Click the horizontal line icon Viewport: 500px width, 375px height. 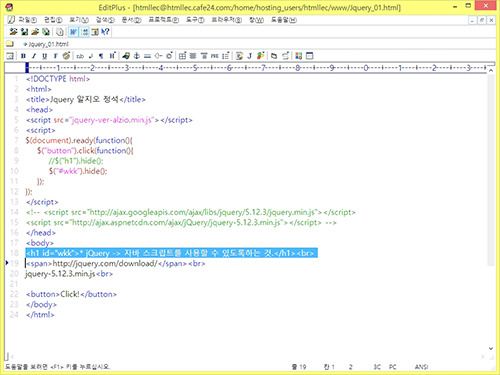point(147,56)
